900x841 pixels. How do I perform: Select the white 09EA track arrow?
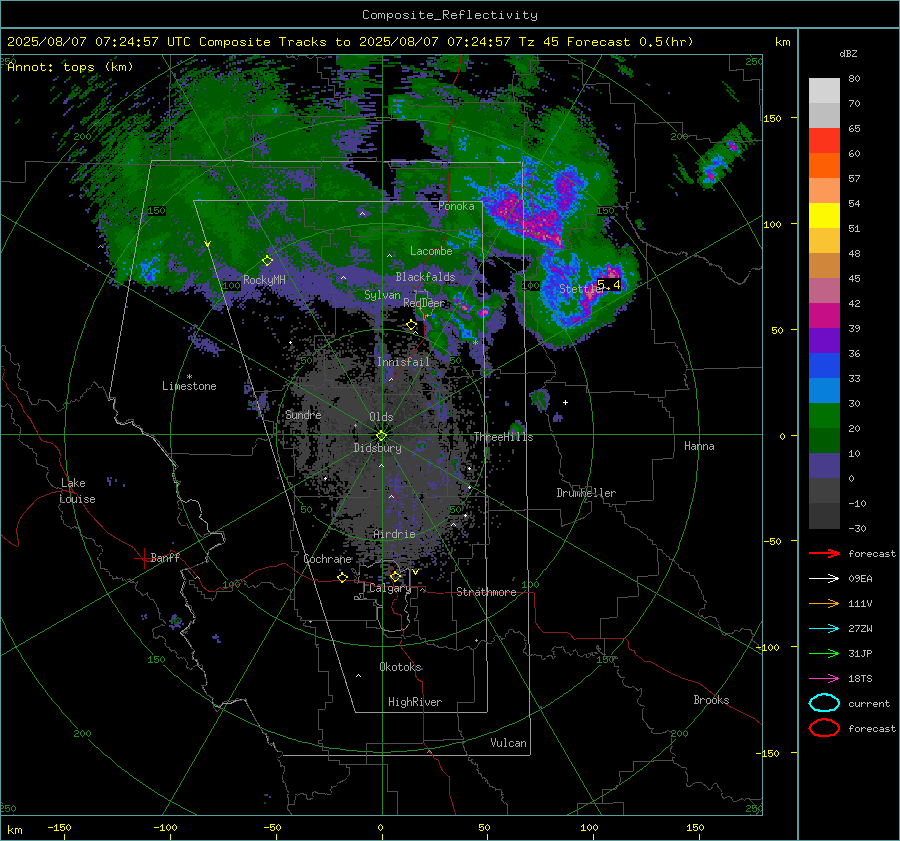824,578
